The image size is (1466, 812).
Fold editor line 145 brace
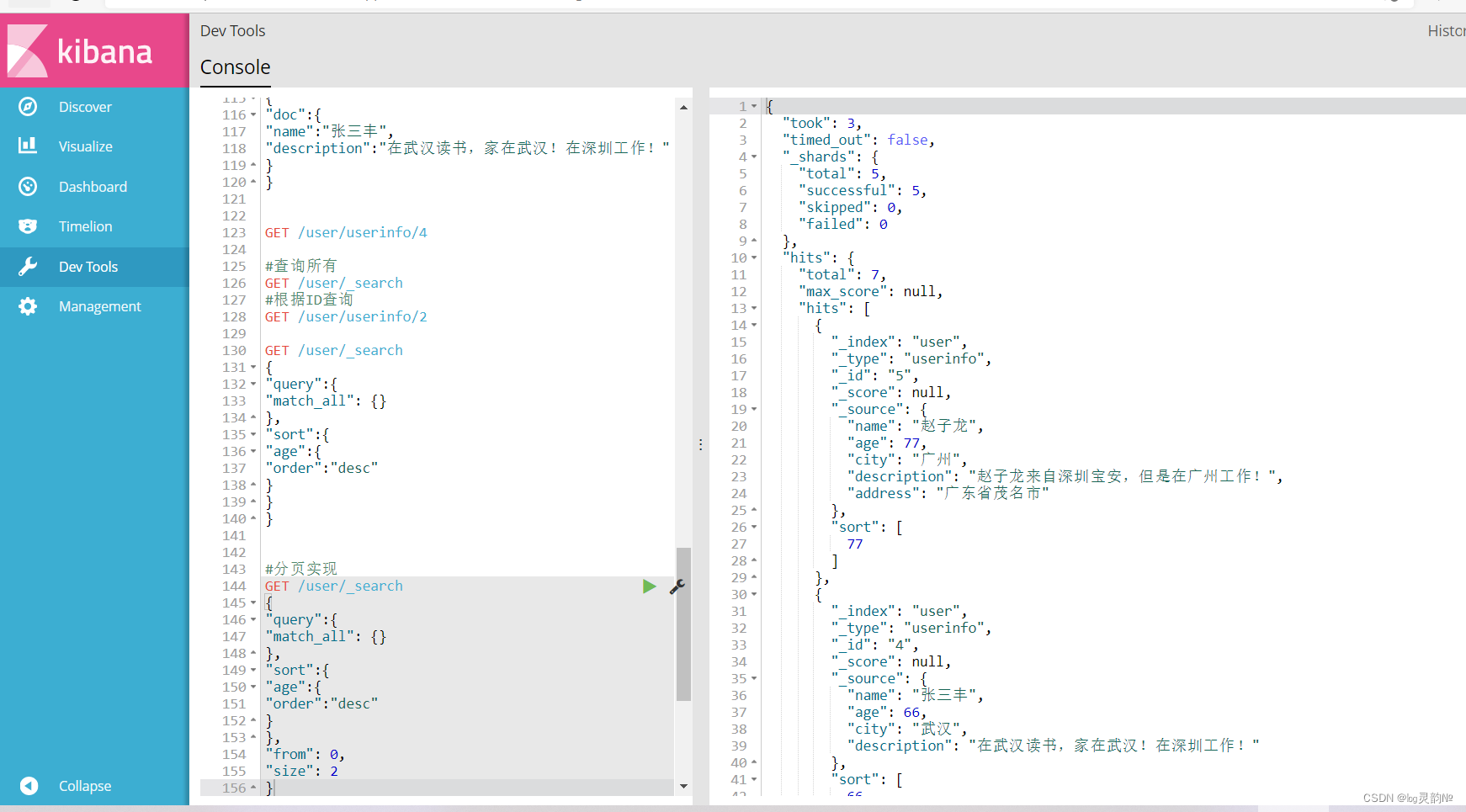[253, 602]
